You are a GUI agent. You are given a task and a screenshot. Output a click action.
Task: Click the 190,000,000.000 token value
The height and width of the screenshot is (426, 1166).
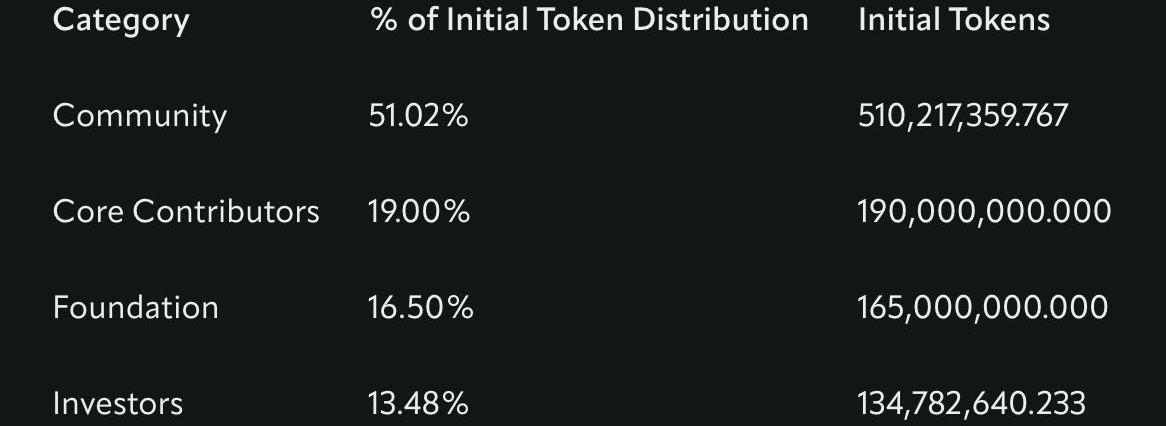[x=983, y=211]
